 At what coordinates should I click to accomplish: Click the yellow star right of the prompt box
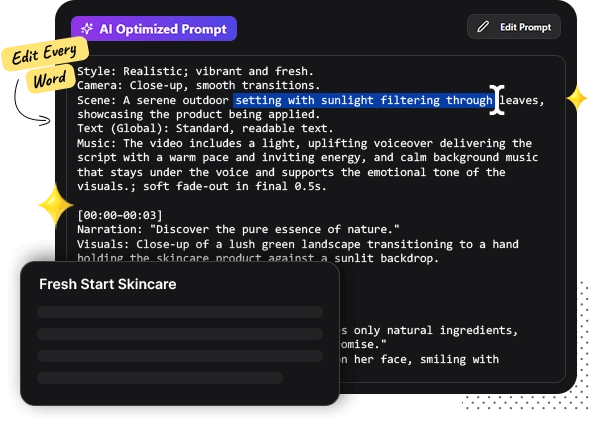click(576, 98)
